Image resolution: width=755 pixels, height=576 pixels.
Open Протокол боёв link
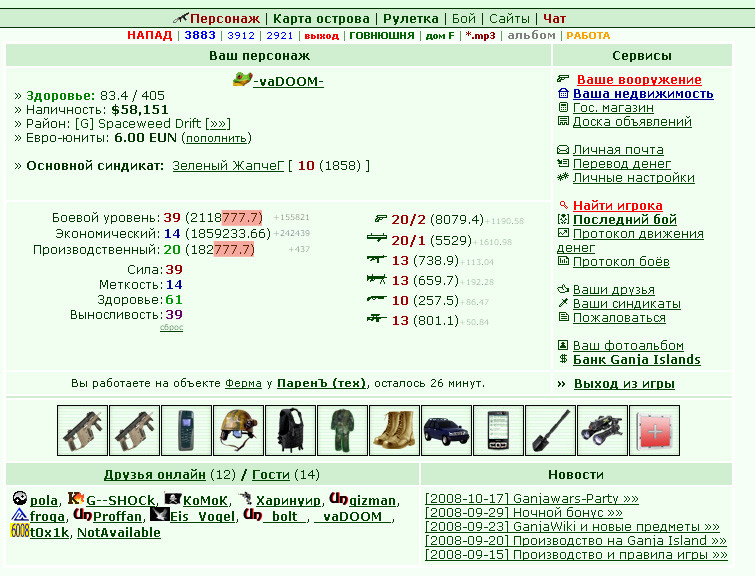pyautogui.click(x=621, y=262)
